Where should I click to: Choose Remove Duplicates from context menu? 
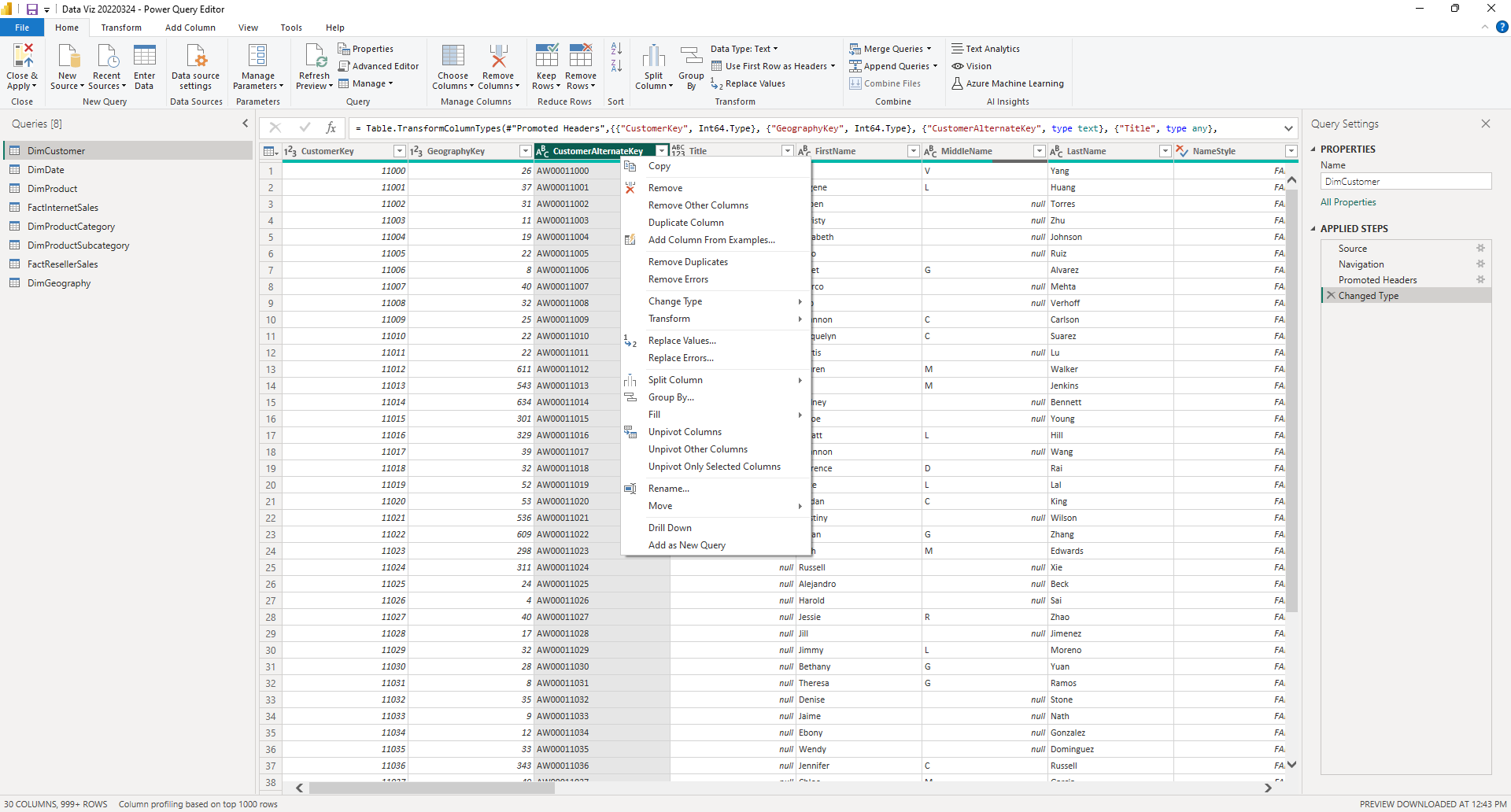(x=688, y=262)
